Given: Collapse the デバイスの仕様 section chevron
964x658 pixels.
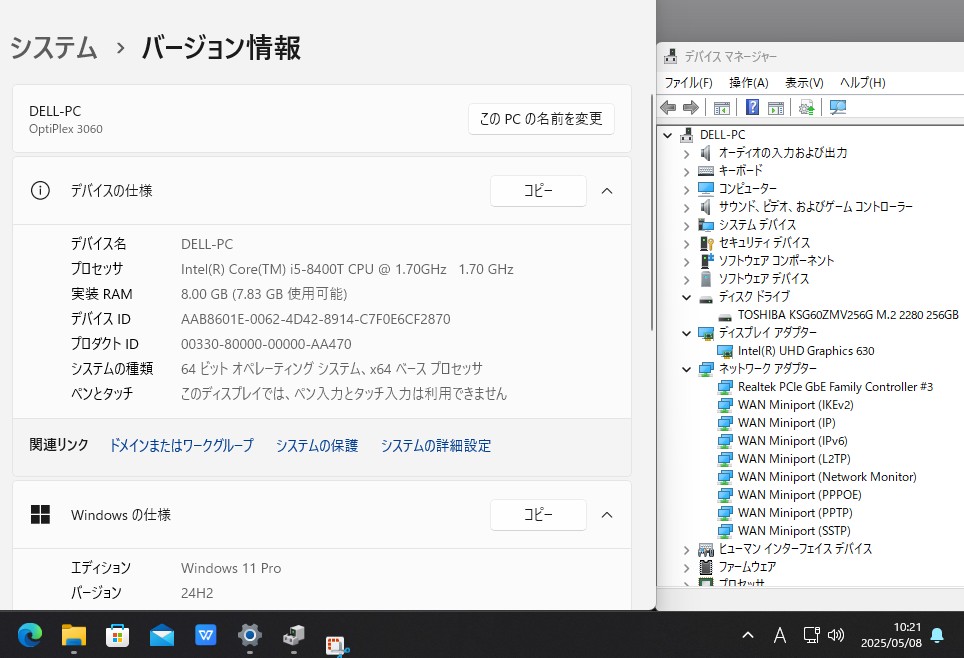Looking at the screenshot, I should 607,191.
